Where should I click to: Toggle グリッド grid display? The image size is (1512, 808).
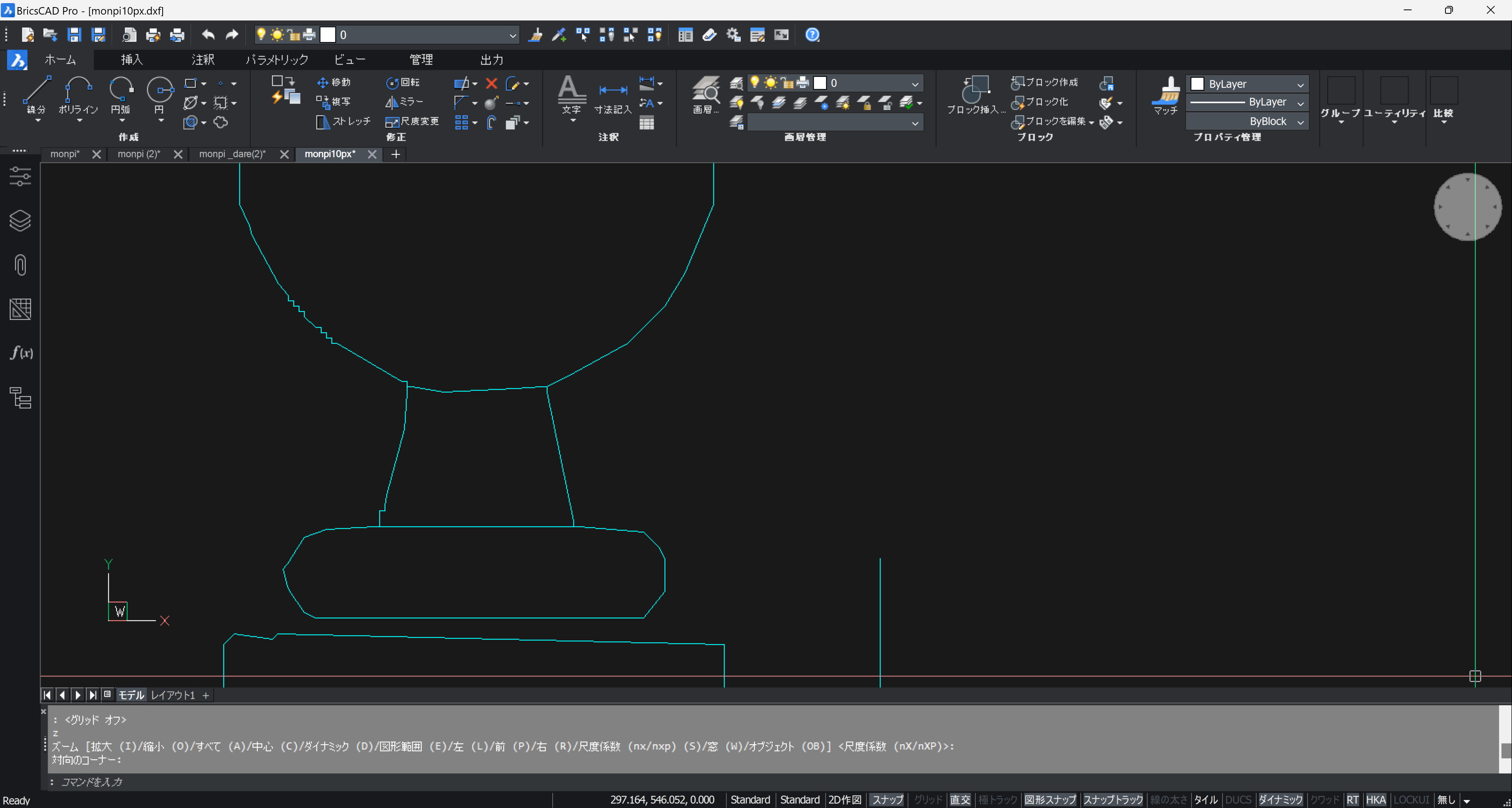(927, 799)
